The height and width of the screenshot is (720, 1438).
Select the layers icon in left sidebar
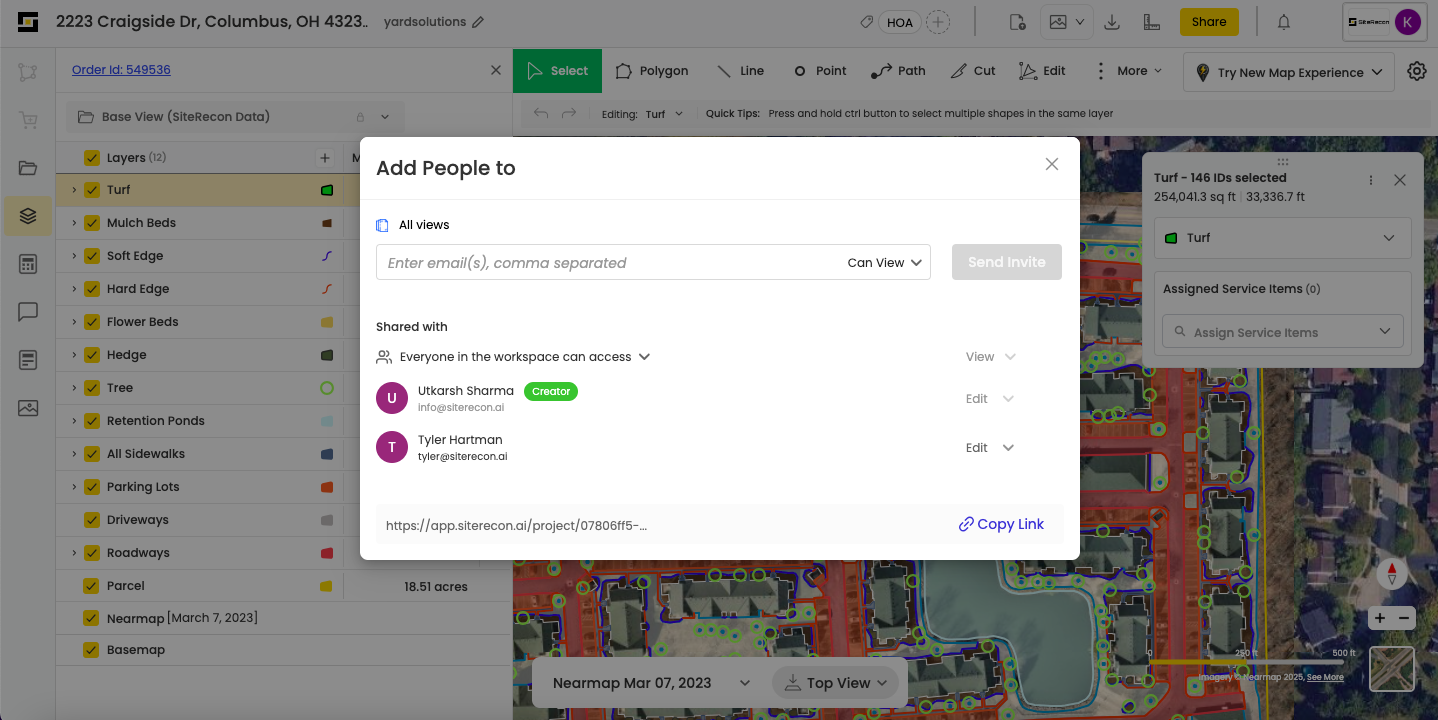pyautogui.click(x=28, y=216)
